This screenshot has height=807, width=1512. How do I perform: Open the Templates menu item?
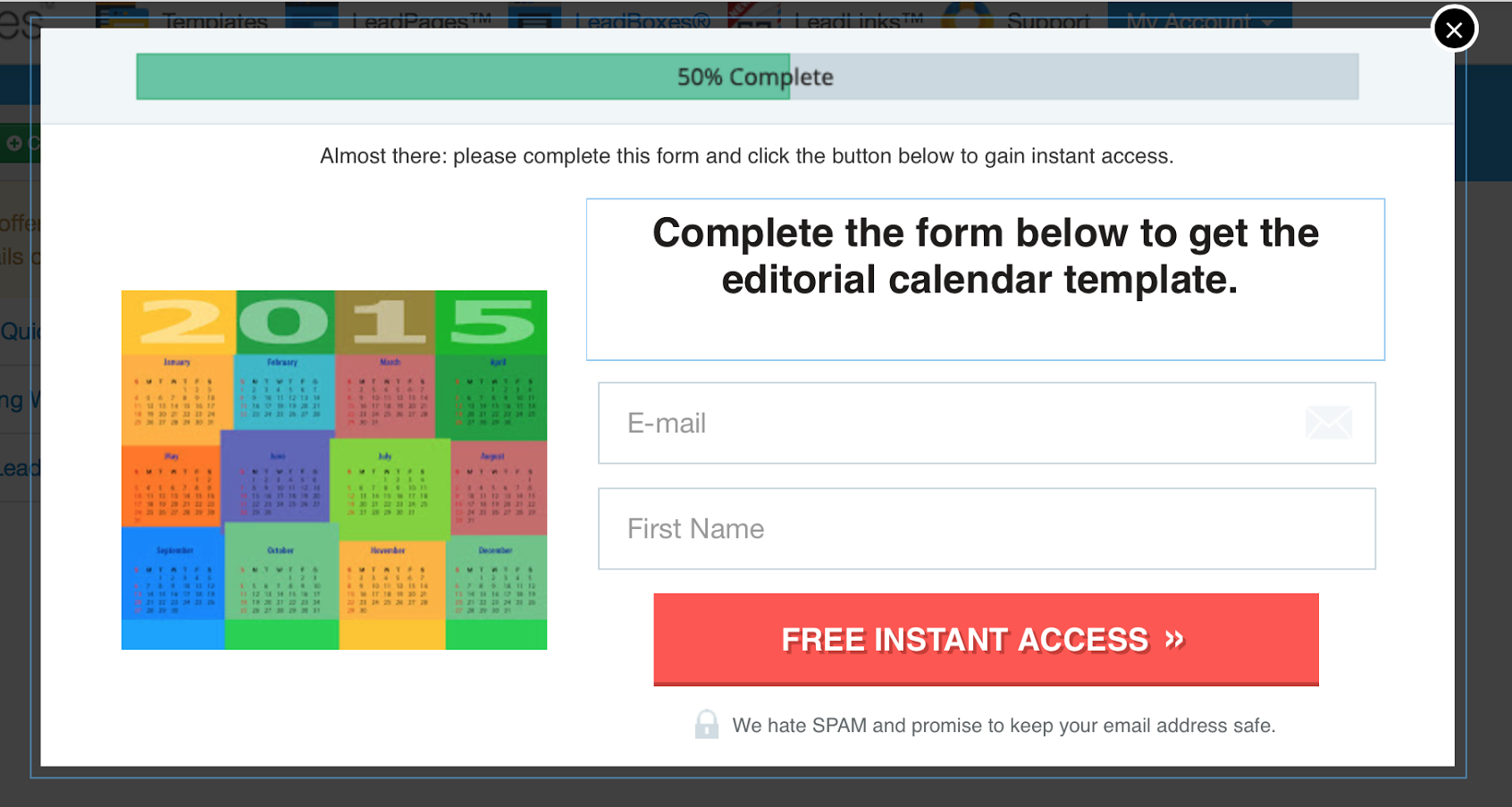tap(214, 20)
